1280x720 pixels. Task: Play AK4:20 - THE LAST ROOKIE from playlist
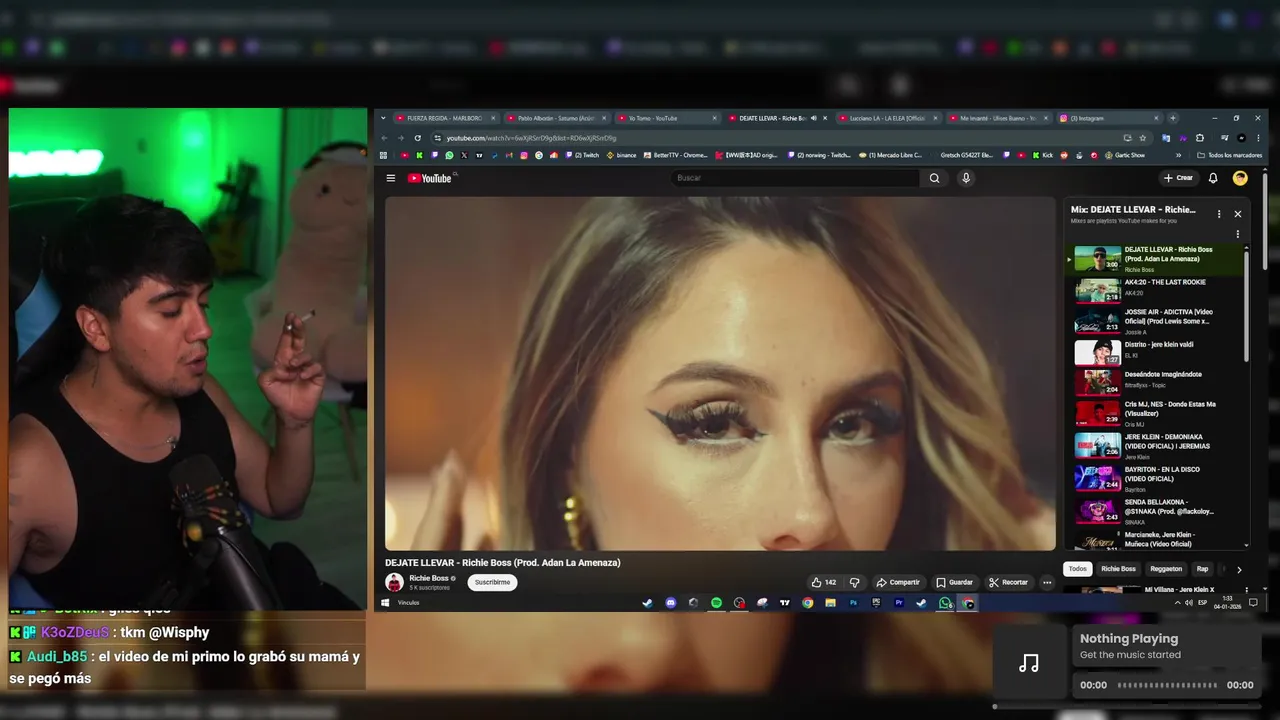pyautogui.click(x=1156, y=289)
